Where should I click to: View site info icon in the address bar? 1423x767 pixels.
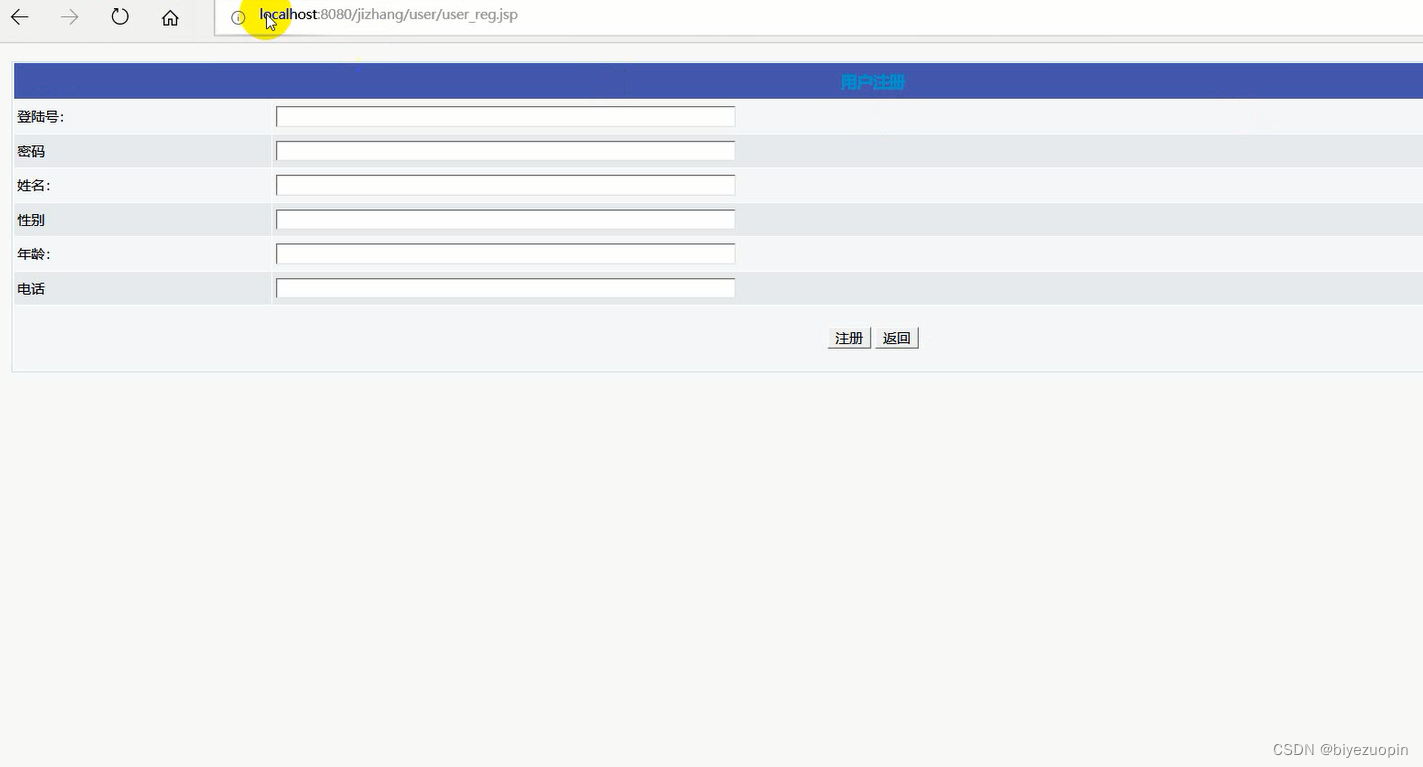(238, 17)
